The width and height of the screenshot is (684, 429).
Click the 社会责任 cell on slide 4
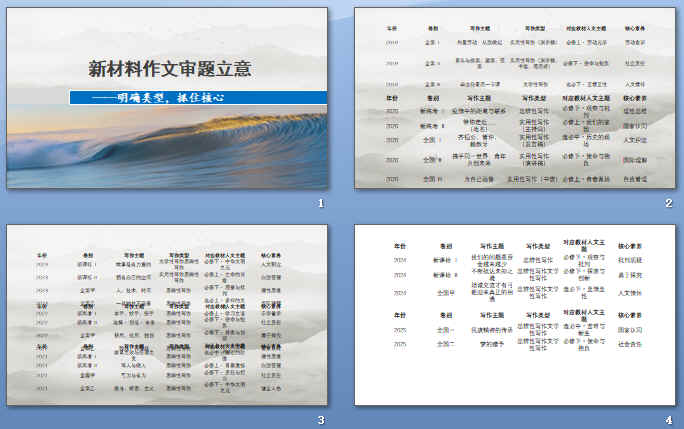pyautogui.click(x=632, y=344)
